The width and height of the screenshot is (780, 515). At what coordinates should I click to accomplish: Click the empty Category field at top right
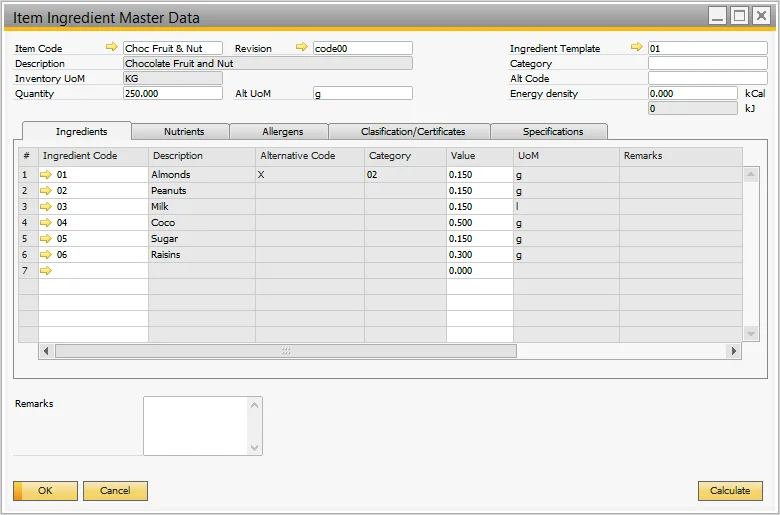click(707, 63)
